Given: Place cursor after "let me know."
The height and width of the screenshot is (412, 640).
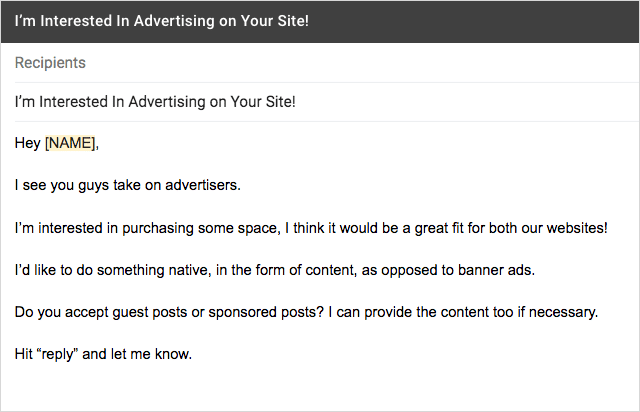Looking at the screenshot, I should (192, 354).
